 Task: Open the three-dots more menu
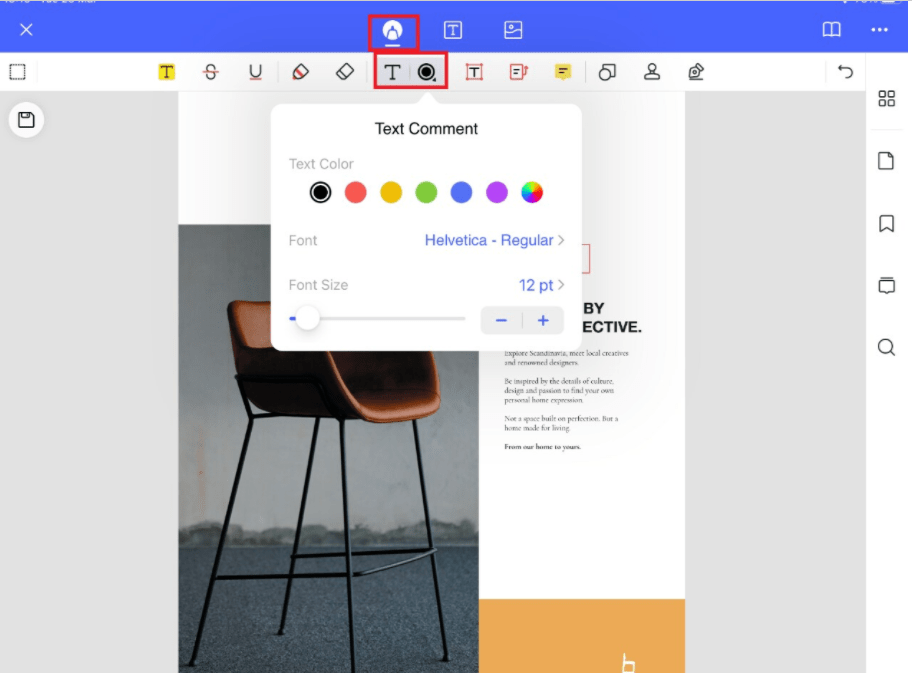pos(879,30)
